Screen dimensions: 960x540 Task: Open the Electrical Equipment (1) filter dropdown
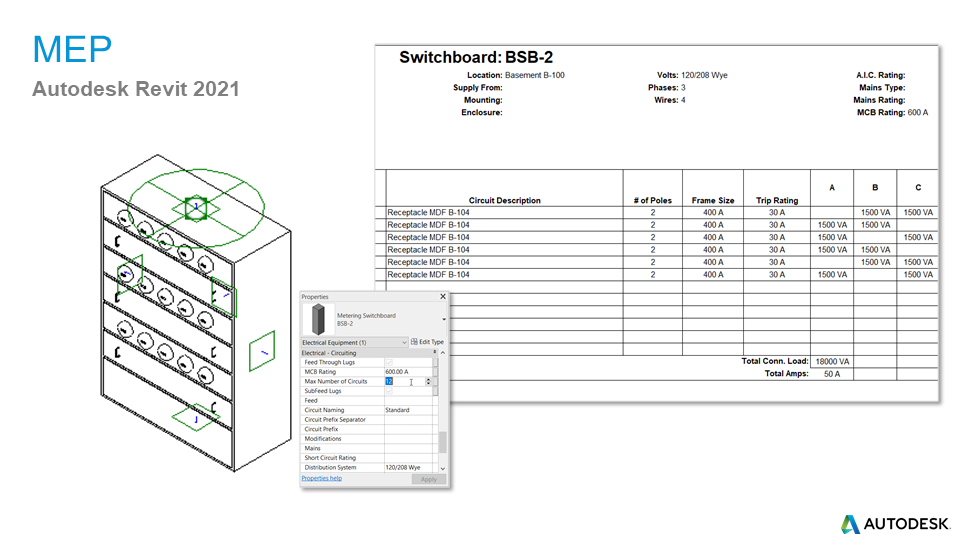click(404, 342)
